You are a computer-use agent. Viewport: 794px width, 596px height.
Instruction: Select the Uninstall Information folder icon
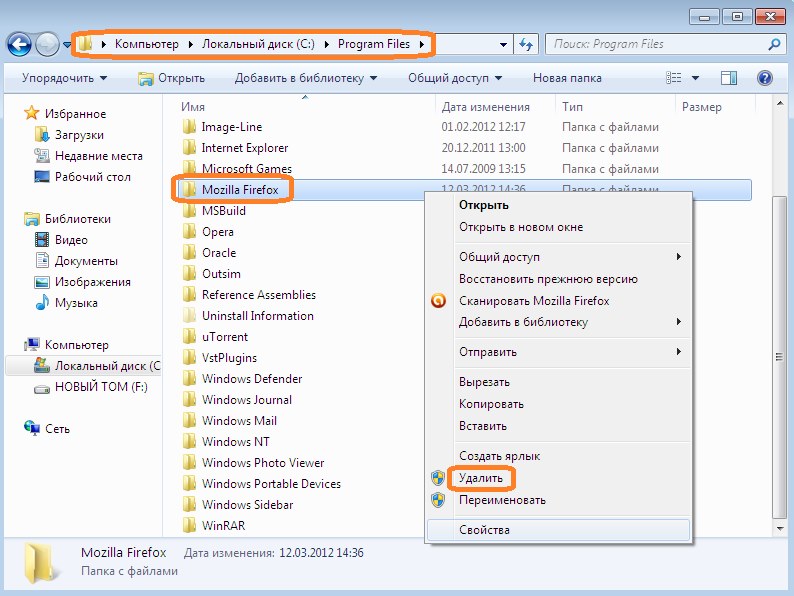[x=189, y=315]
